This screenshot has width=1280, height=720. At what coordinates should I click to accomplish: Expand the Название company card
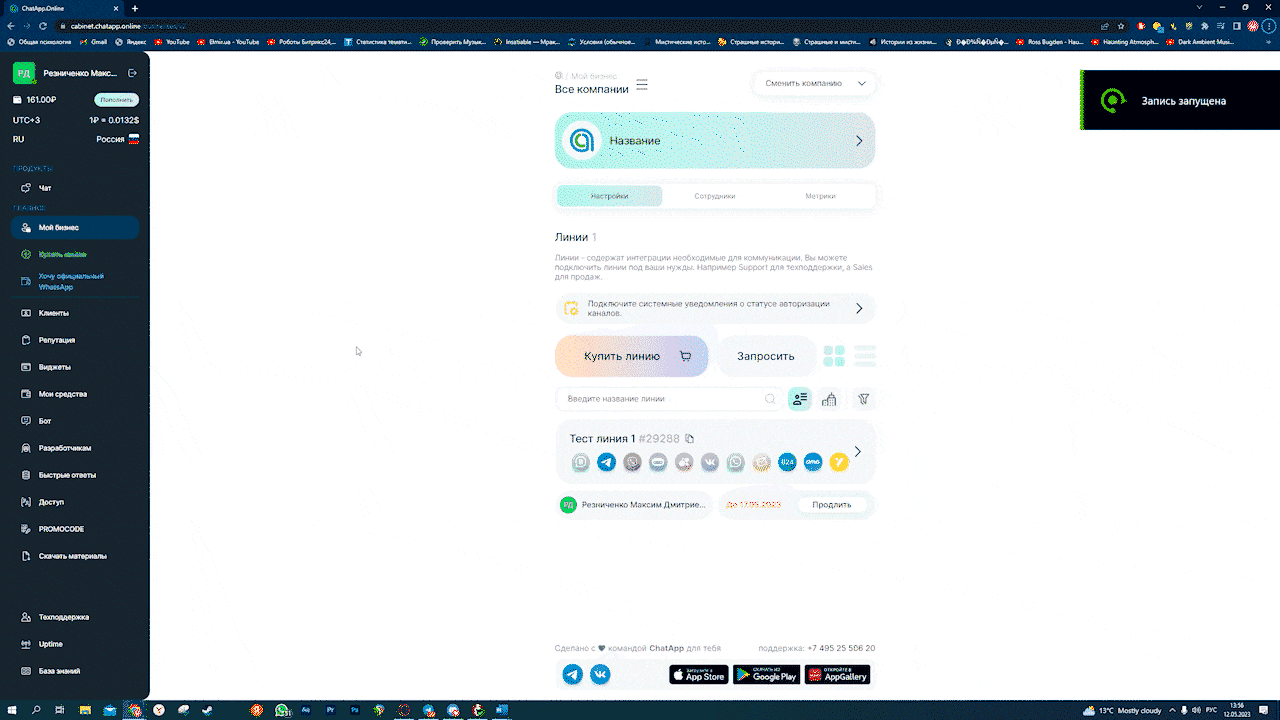tap(858, 141)
